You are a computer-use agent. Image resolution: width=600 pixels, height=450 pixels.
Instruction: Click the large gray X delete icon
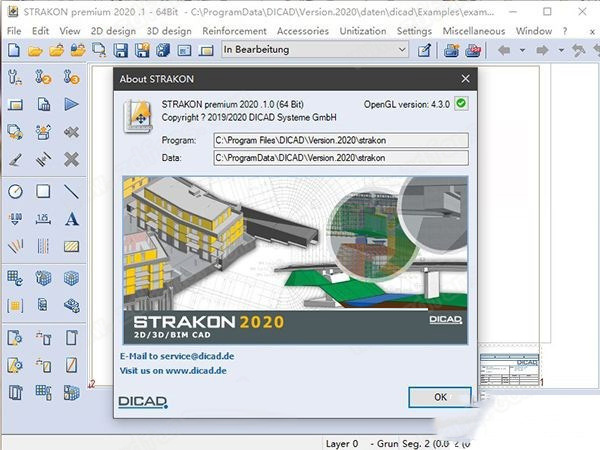pos(72,159)
